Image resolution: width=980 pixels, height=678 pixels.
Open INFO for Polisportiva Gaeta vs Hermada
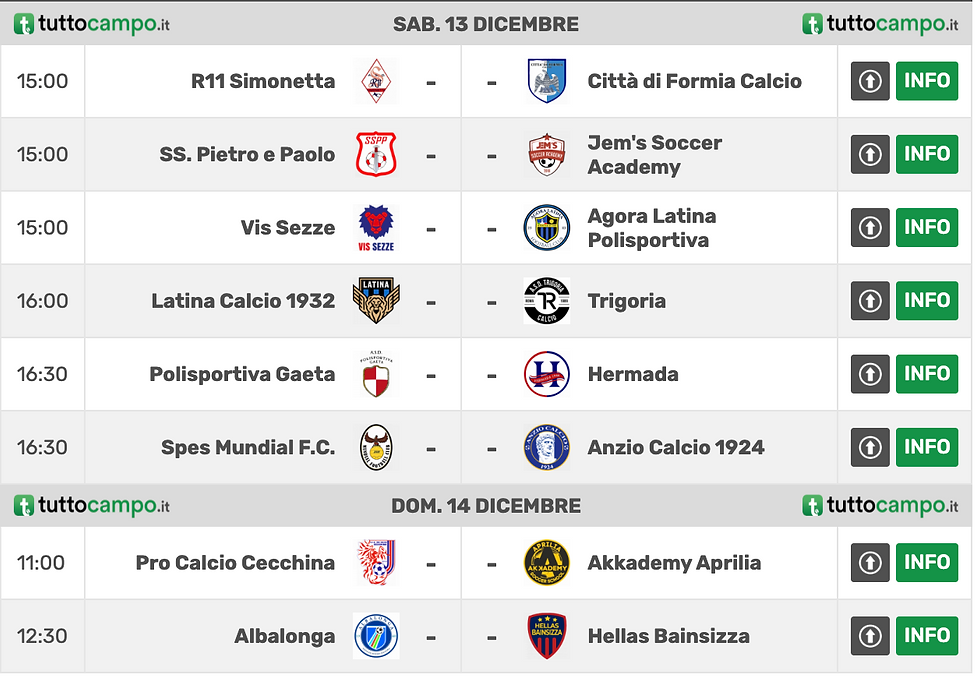tap(927, 374)
